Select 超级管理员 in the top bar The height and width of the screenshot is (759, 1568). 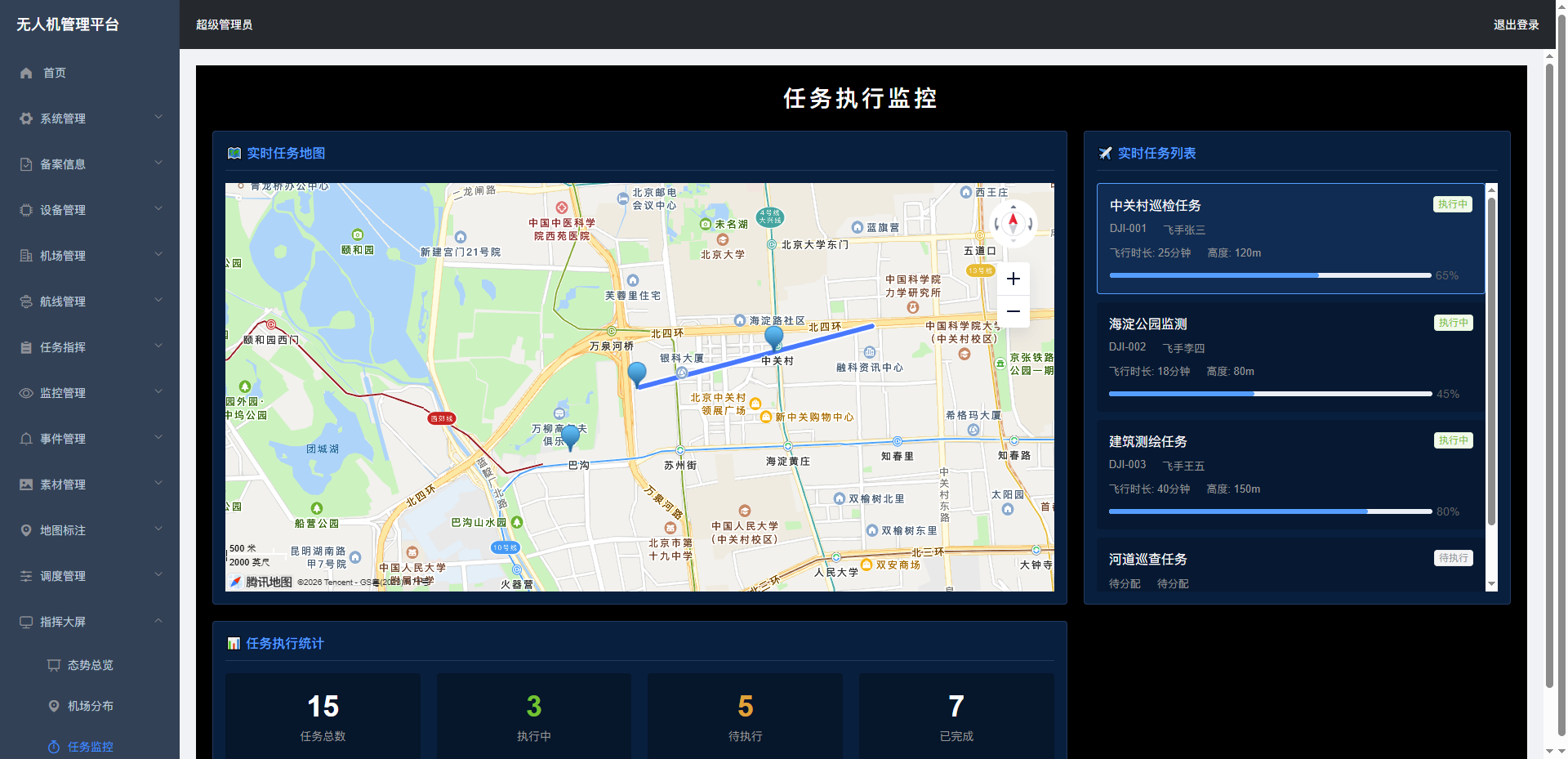[224, 25]
